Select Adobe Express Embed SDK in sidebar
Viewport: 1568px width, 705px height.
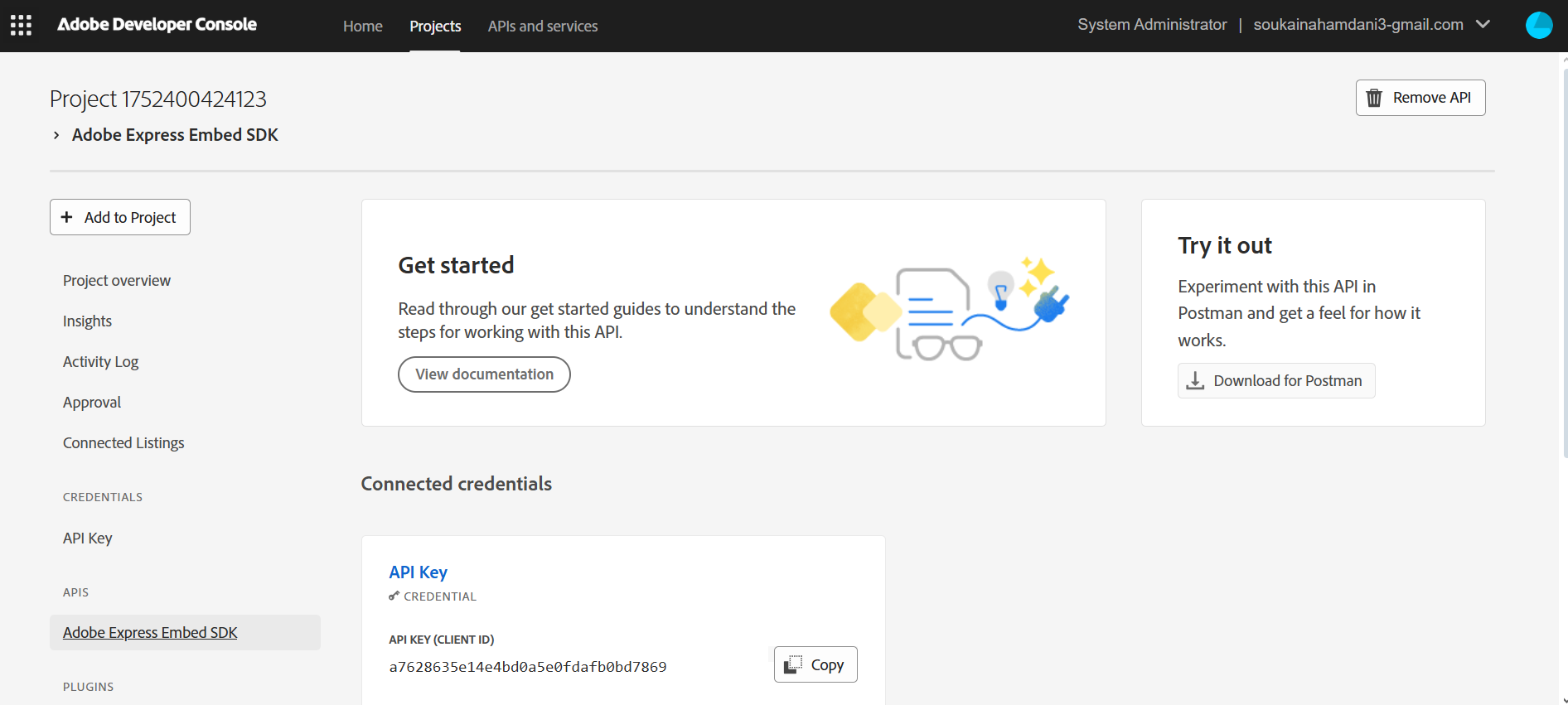[x=185, y=632]
